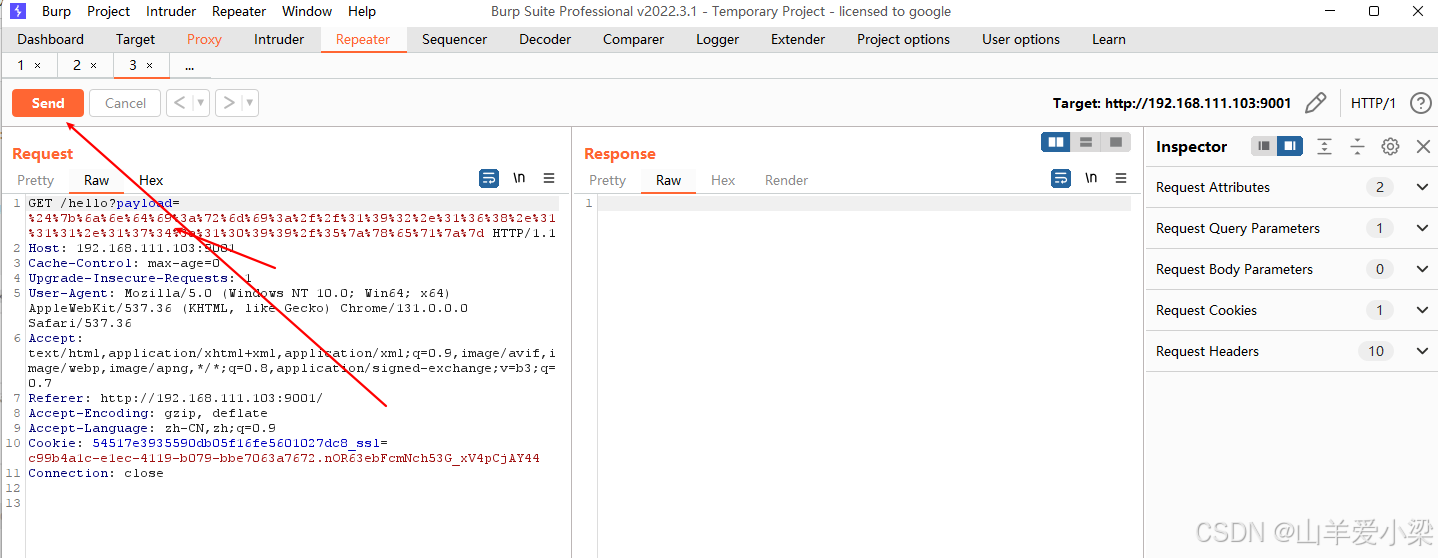Open the Intruder menu
Image resolution: width=1438 pixels, height=558 pixels.
(171, 11)
